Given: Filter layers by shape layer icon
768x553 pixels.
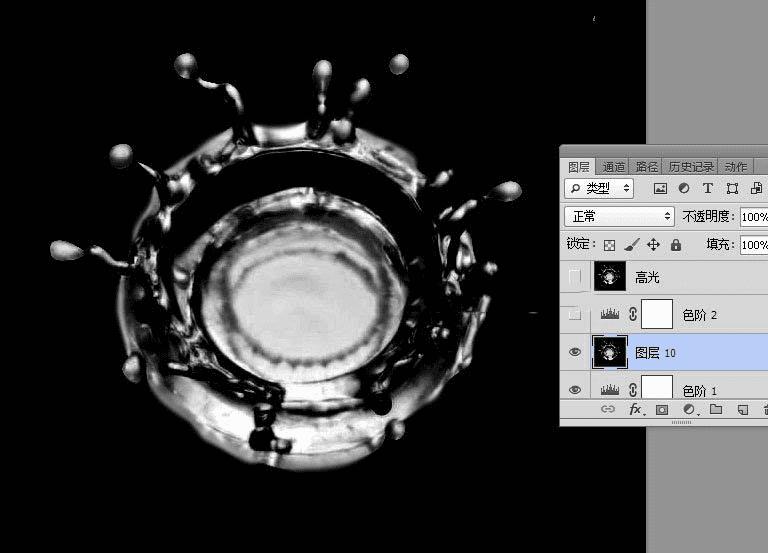Looking at the screenshot, I should click(732, 189).
